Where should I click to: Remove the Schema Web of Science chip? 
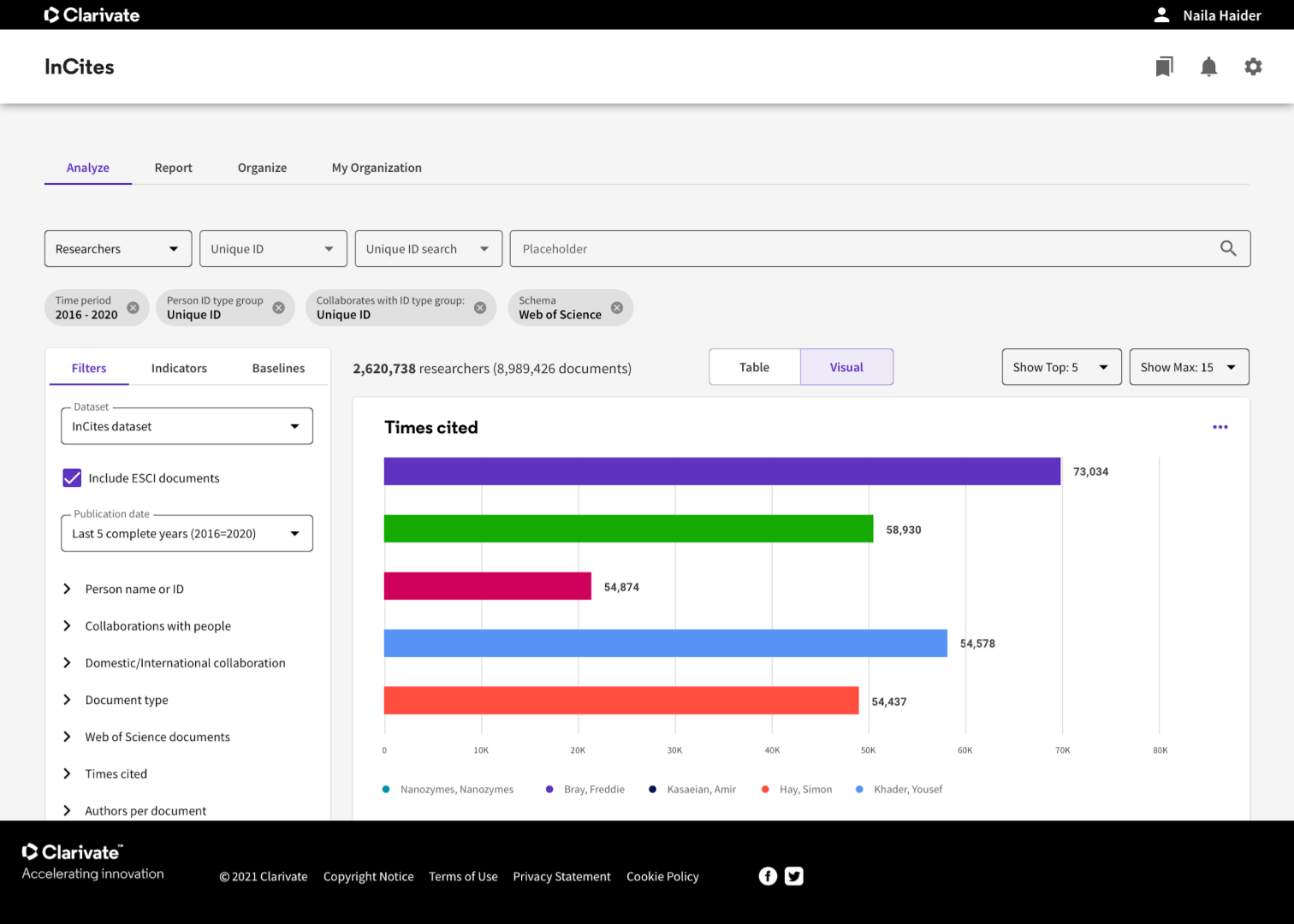[x=616, y=308]
